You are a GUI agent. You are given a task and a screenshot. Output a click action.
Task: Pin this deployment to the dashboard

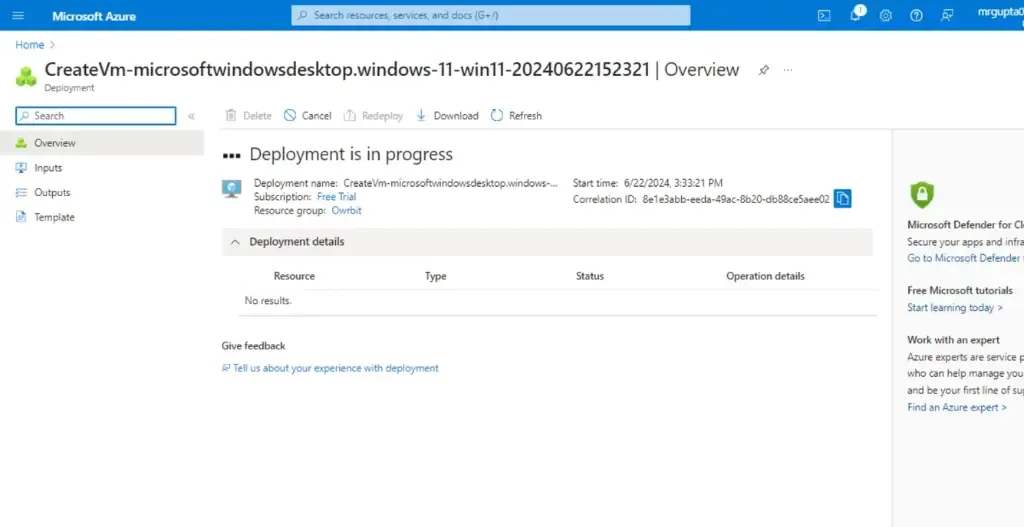pyautogui.click(x=764, y=70)
